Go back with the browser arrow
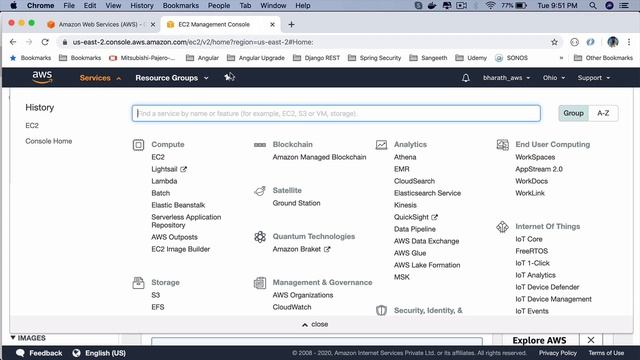Screen dimensions: 640x360 pos(13,42)
